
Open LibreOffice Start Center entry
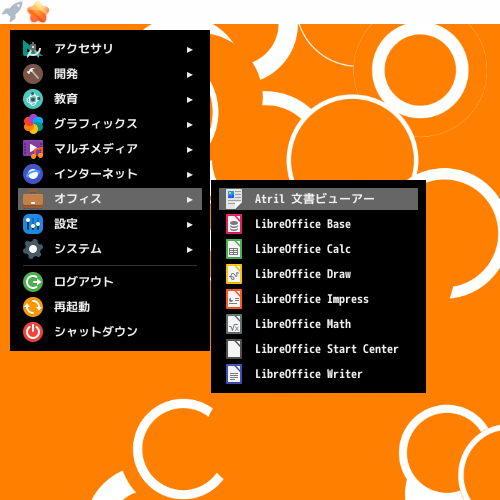tap(318, 349)
